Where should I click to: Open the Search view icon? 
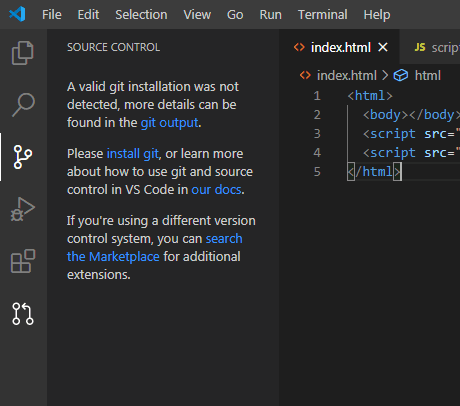[x=23, y=105]
